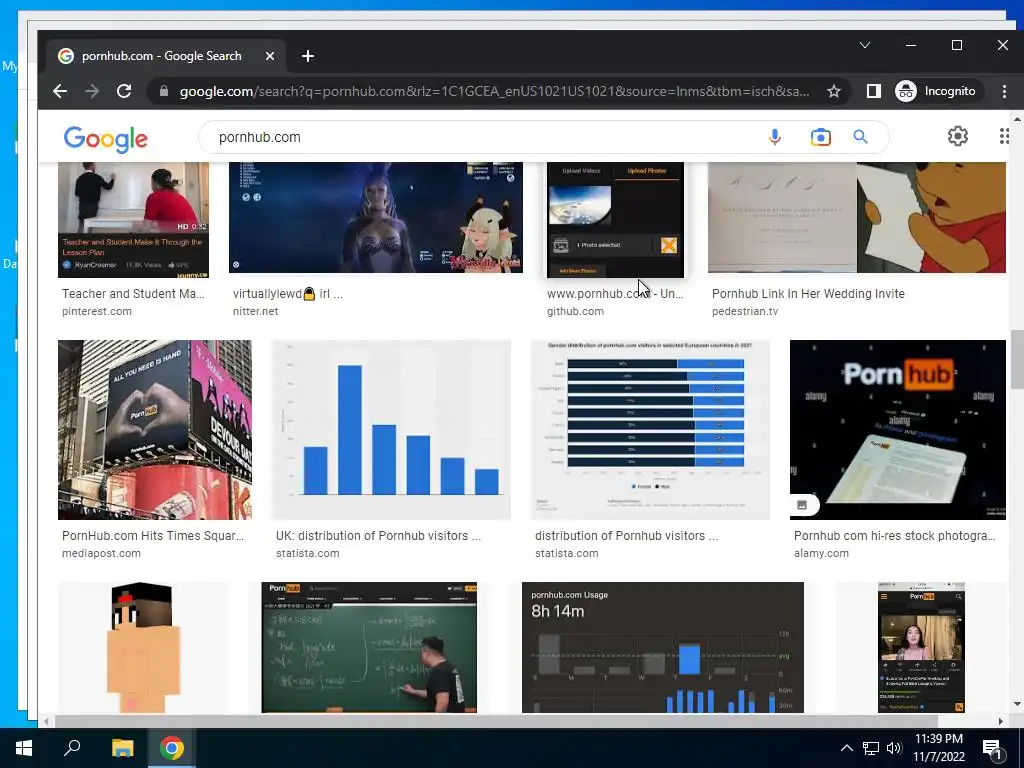Expand the tab search chevron
Image resolution: width=1024 pixels, height=768 pixels.
(865, 45)
